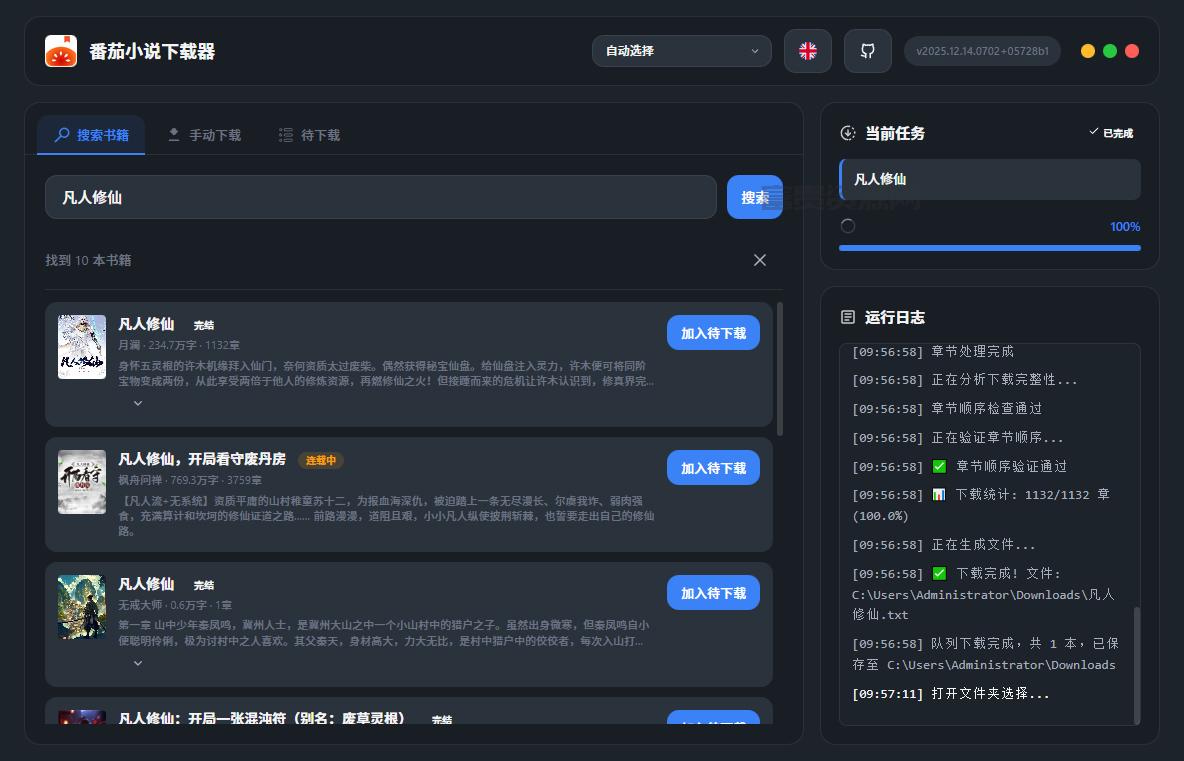
Task: Select the 搜索书籍 tab
Action: click(91, 135)
